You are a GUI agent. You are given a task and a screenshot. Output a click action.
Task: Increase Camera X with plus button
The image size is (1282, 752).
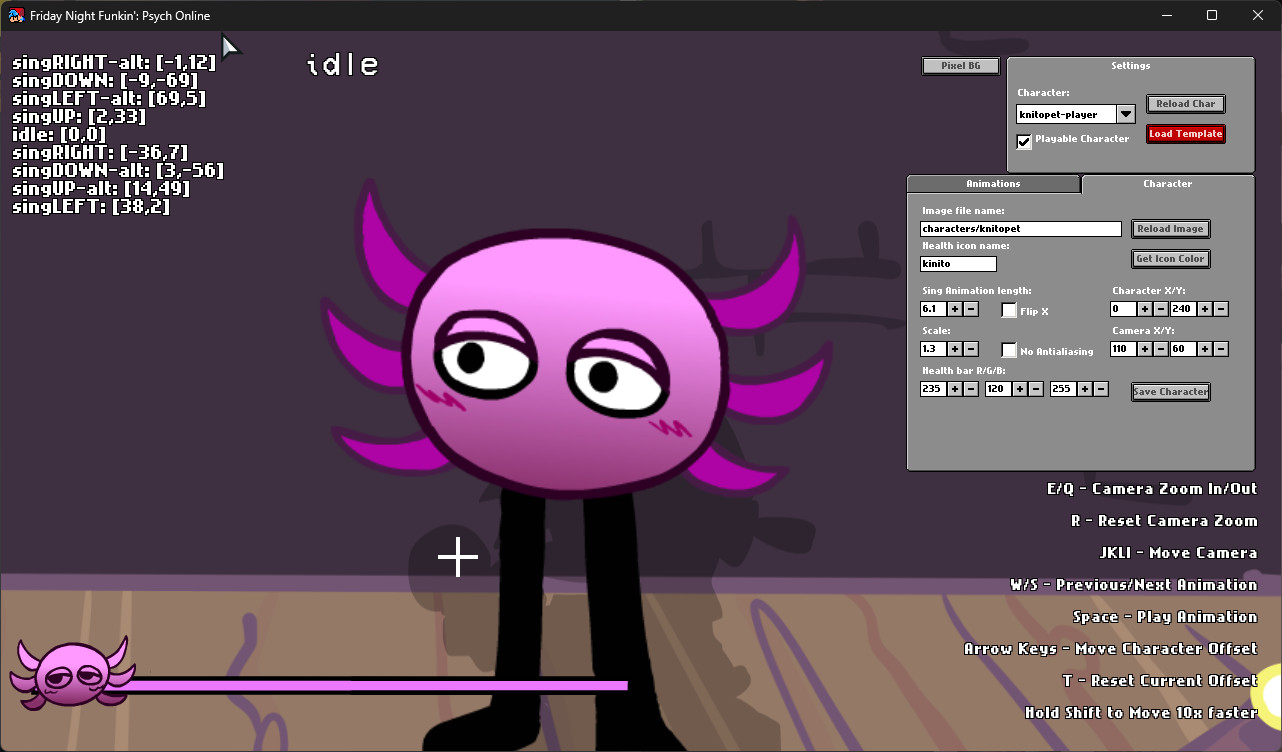(x=1145, y=349)
